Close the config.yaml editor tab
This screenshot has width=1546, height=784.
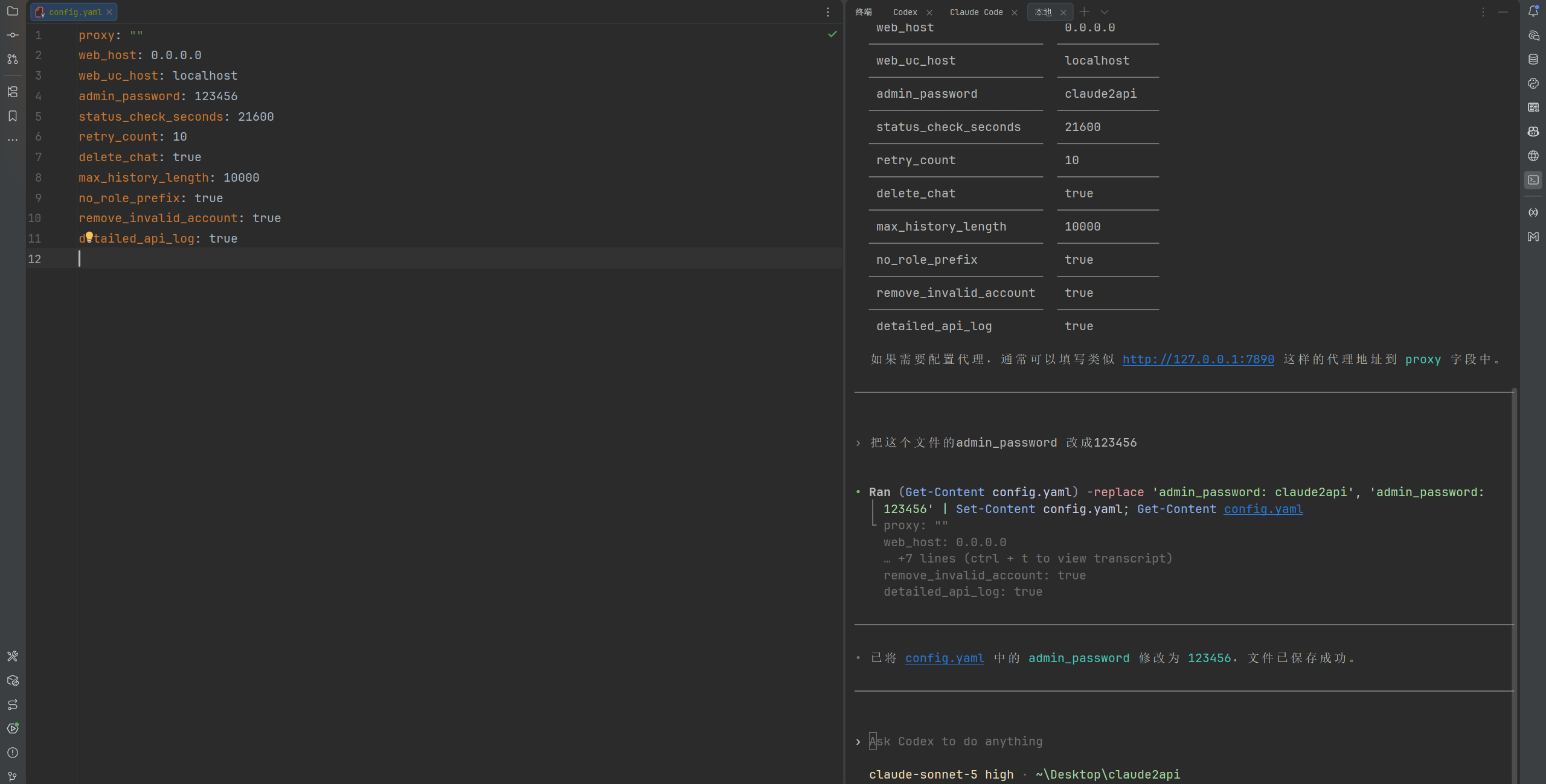(109, 12)
